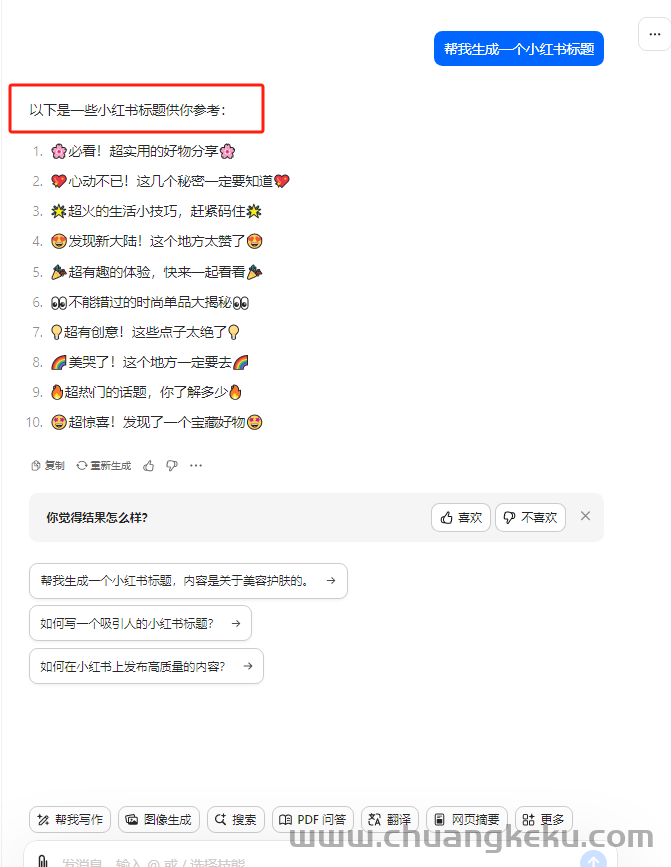The image size is (671, 867).
Task: Close the 你觉得结果怎么样 feedback bar
Action: (x=585, y=516)
